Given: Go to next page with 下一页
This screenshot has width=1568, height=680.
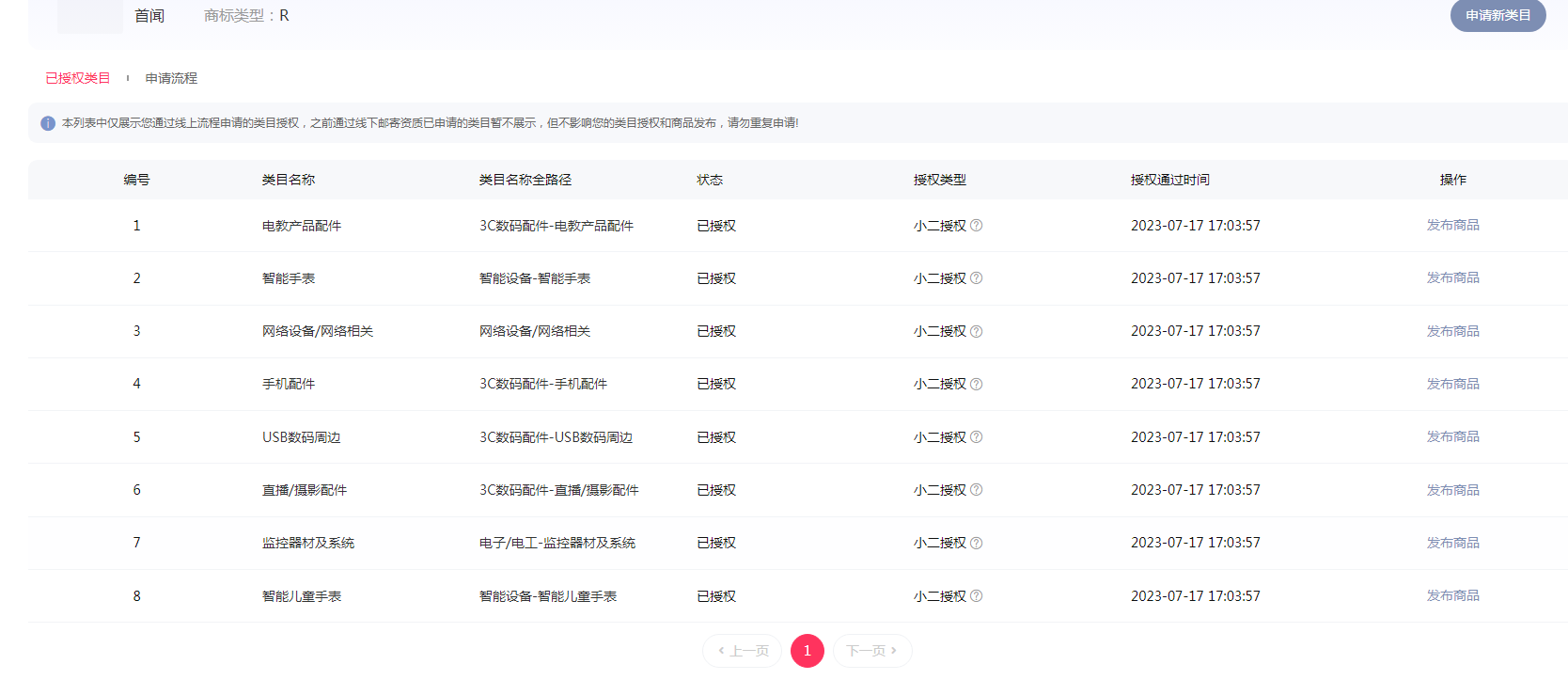Looking at the screenshot, I should (x=872, y=651).
